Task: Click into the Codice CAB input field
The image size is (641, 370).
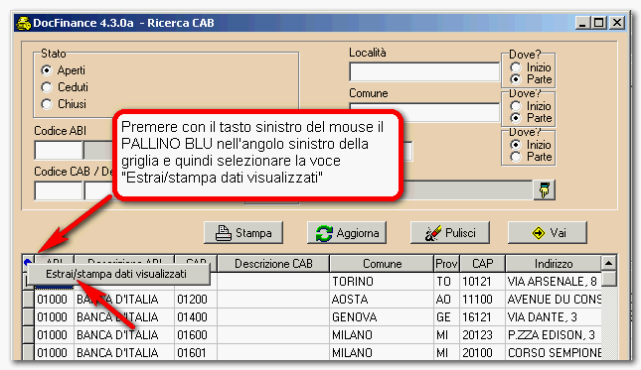Action: click(58, 191)
